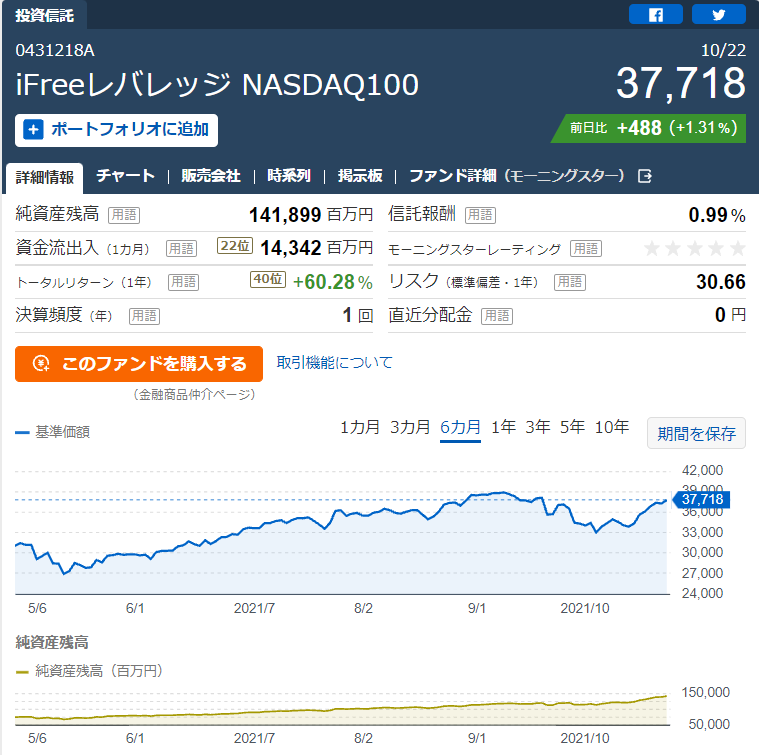Open 用語 glossary for 資金流出入
759x755 pixels.
tap(182, 249)
